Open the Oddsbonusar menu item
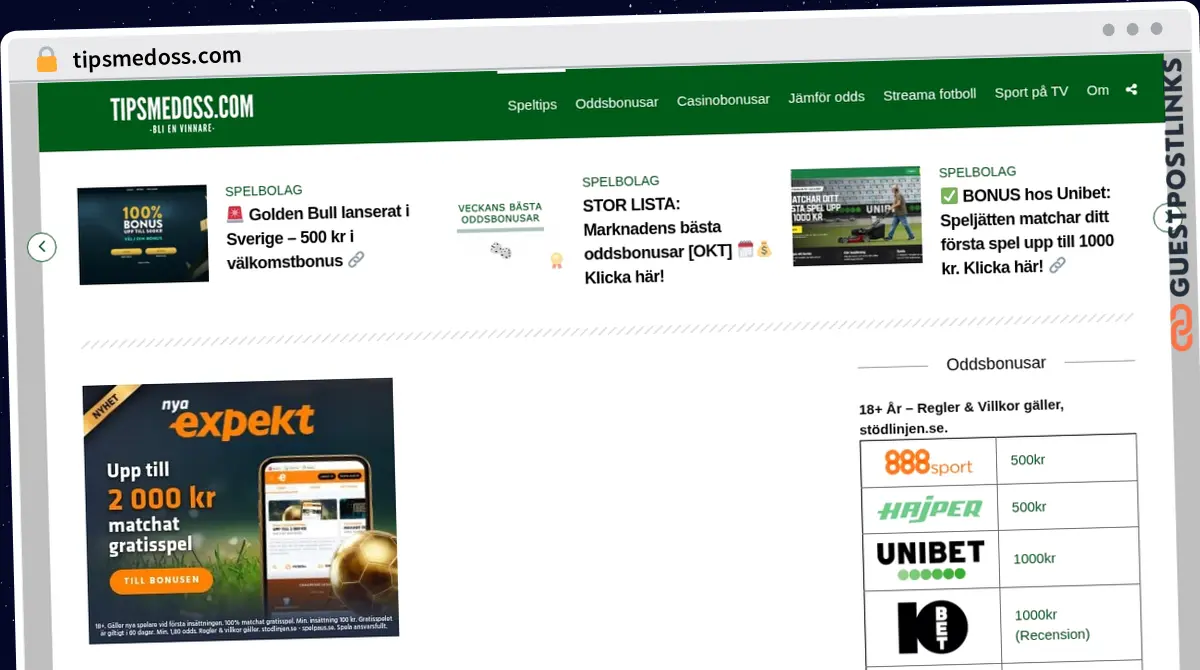Viewport: 1200px width, 670px height. click(x=617, y=102)
